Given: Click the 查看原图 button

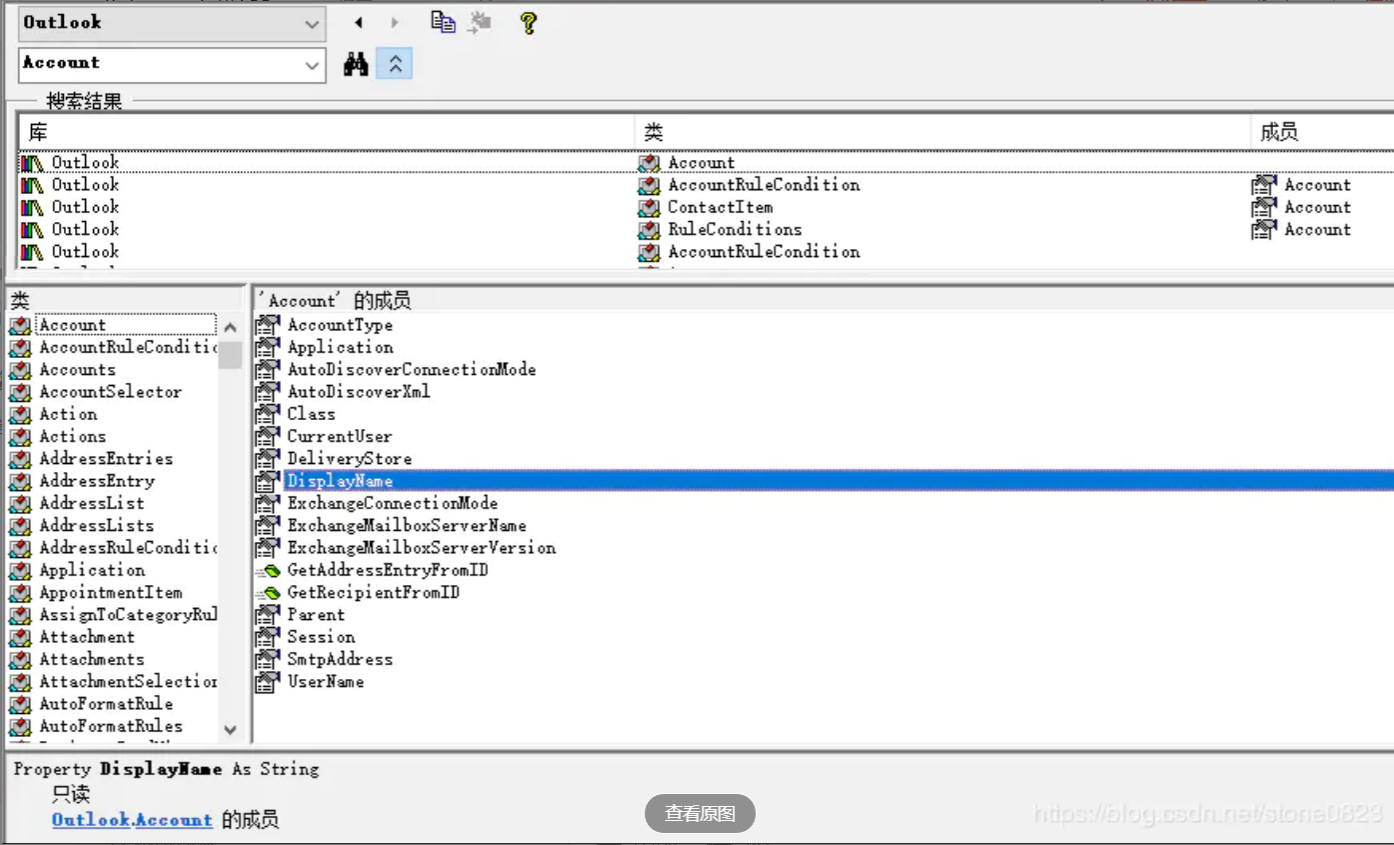Looking at the screenshot, I should tap(698, 813).
